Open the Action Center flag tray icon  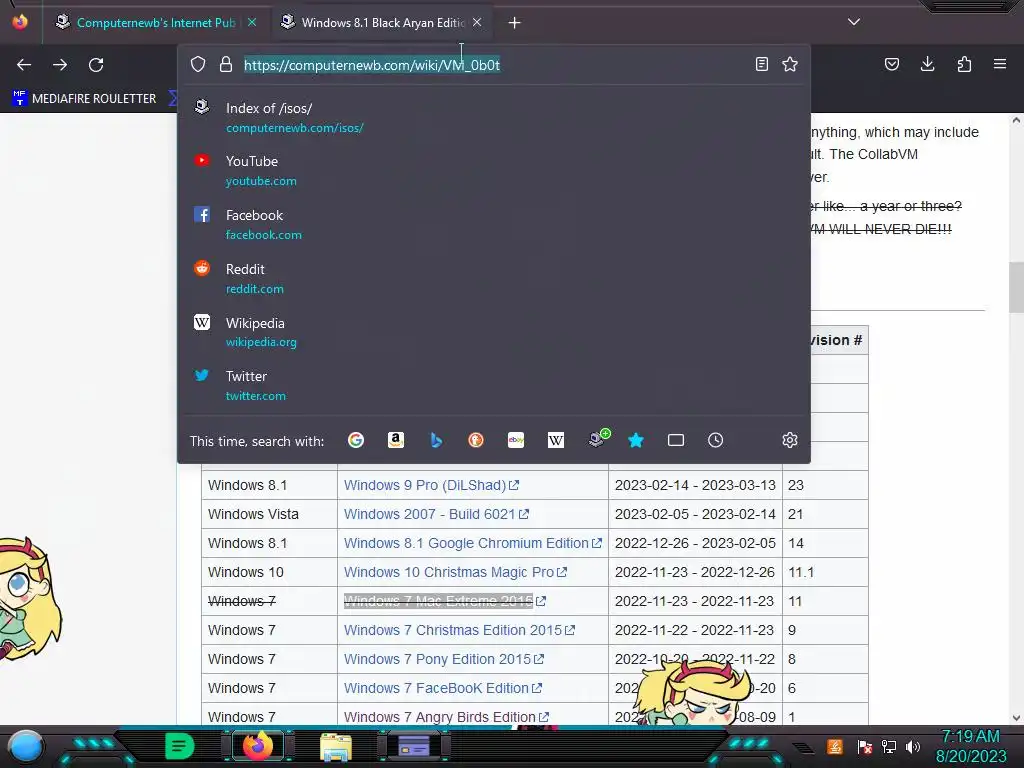tap(865, 747)
